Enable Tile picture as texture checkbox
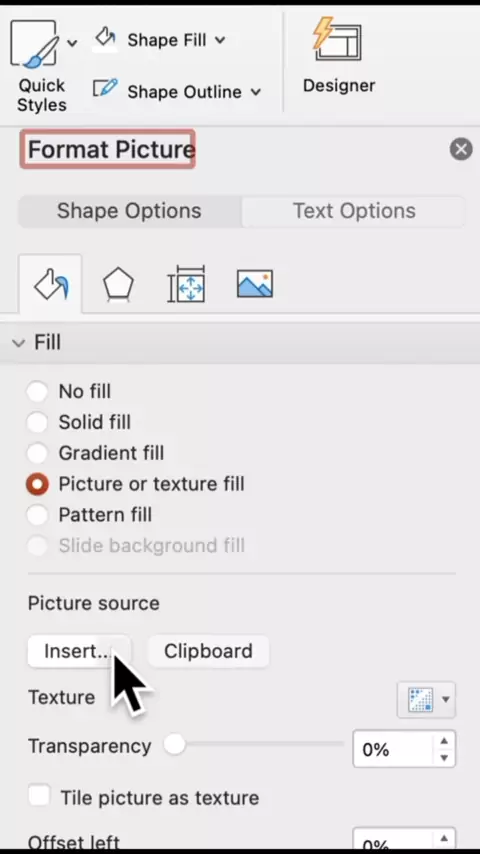 tap(39, 796)
